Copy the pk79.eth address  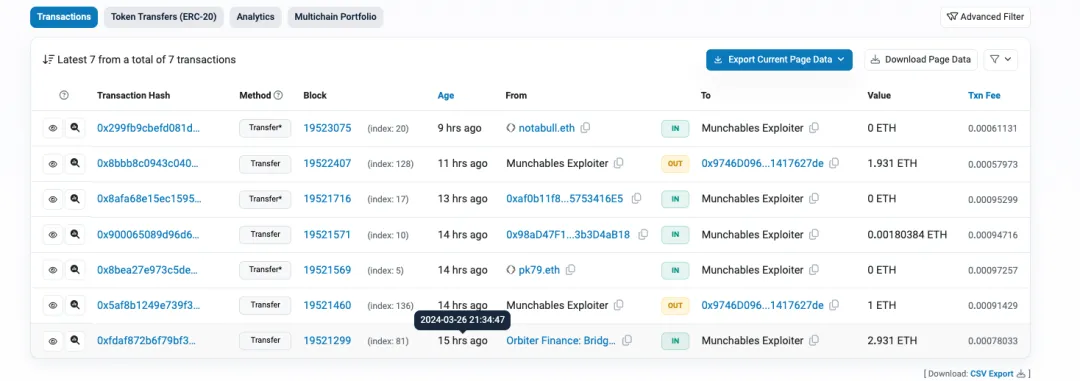pos(570,269)
